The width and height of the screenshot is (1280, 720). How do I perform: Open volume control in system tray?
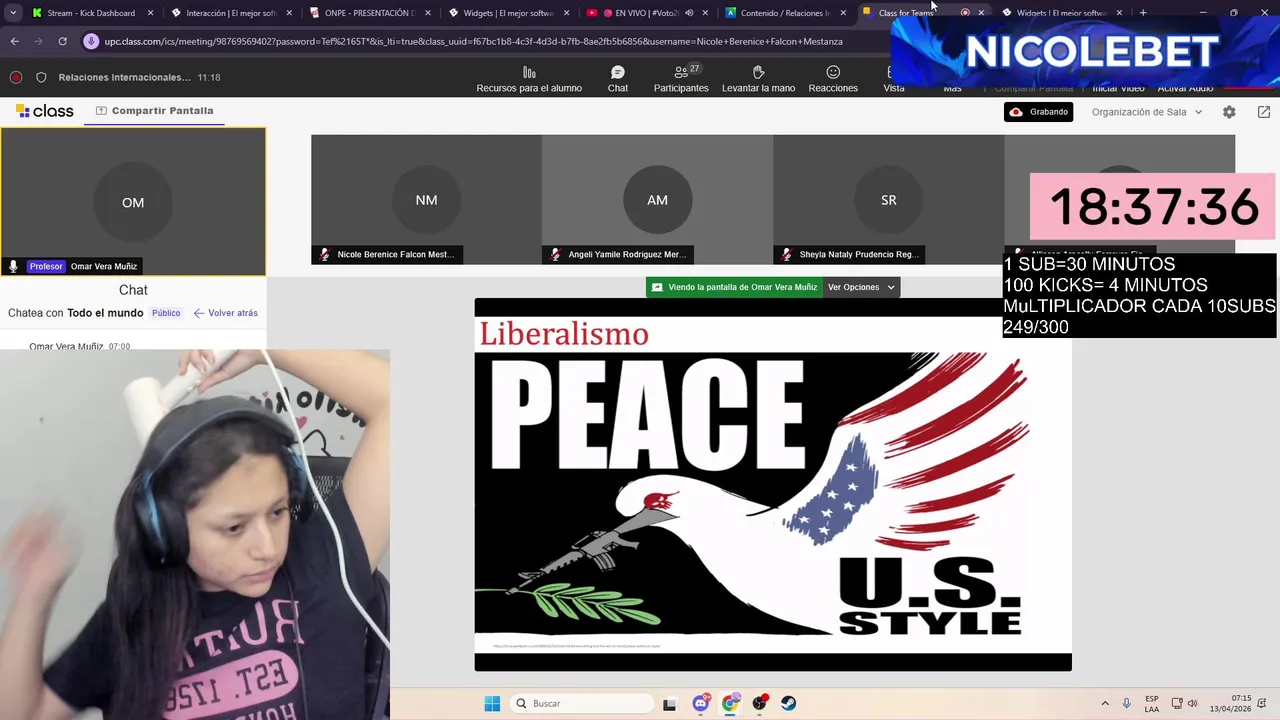point(1193,703)
